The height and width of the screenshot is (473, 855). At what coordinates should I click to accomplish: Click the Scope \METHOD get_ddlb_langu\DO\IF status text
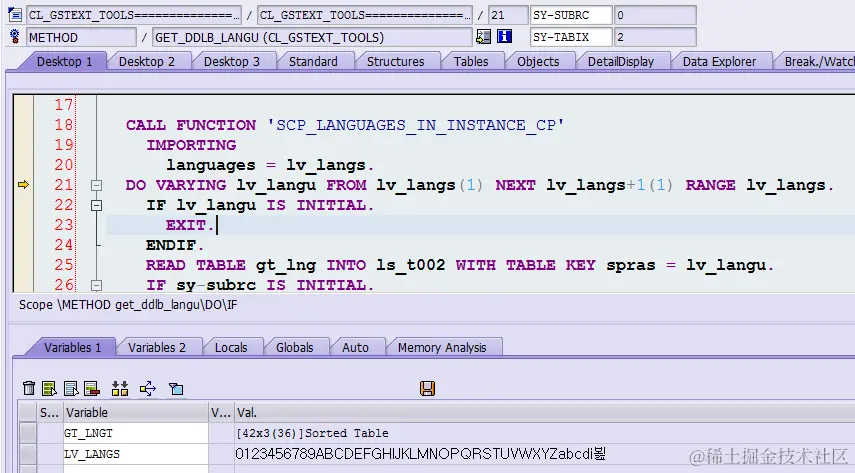[128, 305]
